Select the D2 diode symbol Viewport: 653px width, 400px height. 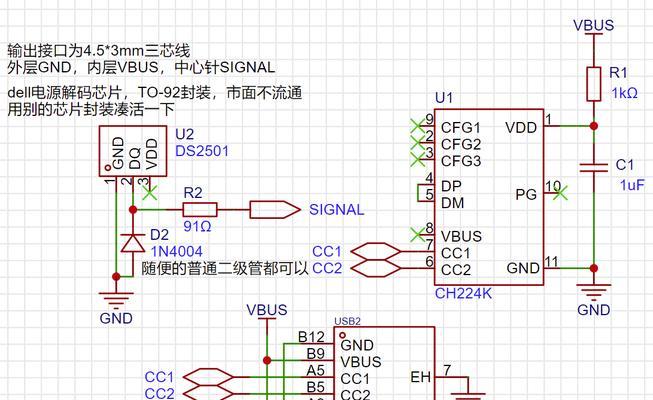tap(132, 243)
